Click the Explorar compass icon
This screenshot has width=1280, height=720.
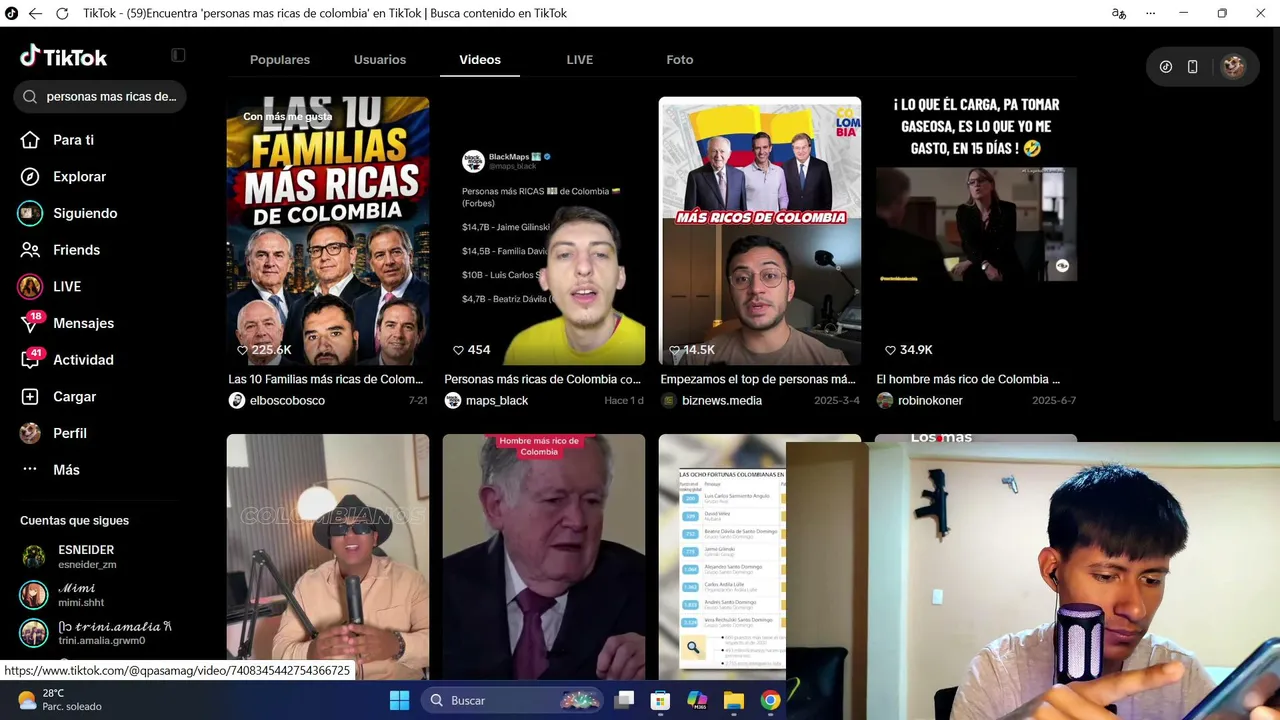pyautogui.click(x=30, y=177)
